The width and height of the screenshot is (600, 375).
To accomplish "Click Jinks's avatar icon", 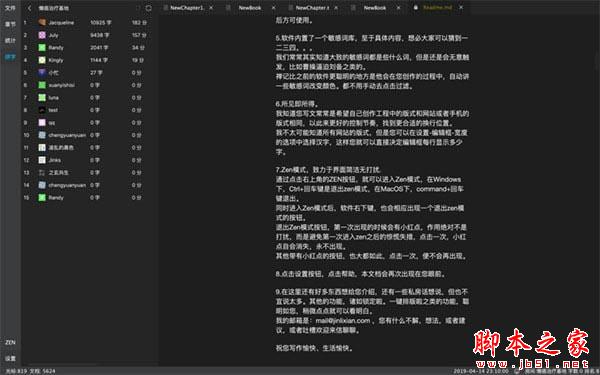I will click(x=42, y=160).
